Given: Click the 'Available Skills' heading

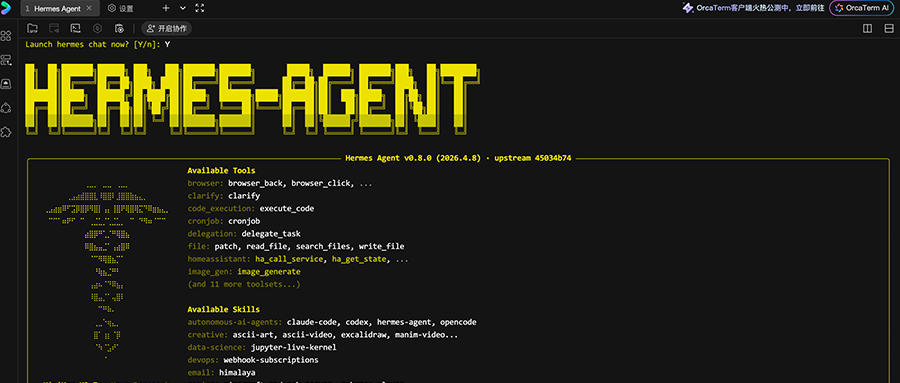Looking at the screenshot, I should coord(224,310).
